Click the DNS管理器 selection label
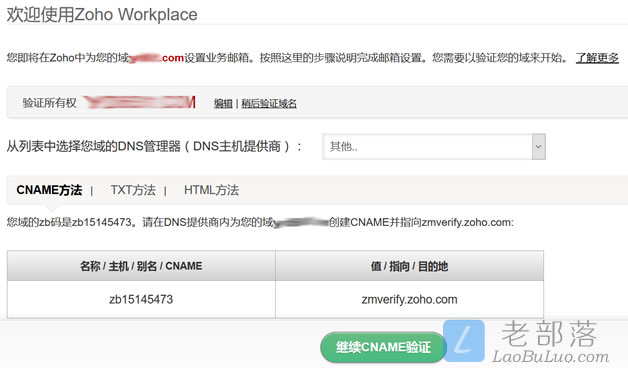This screenshot has height=368, width=628. 154,146
